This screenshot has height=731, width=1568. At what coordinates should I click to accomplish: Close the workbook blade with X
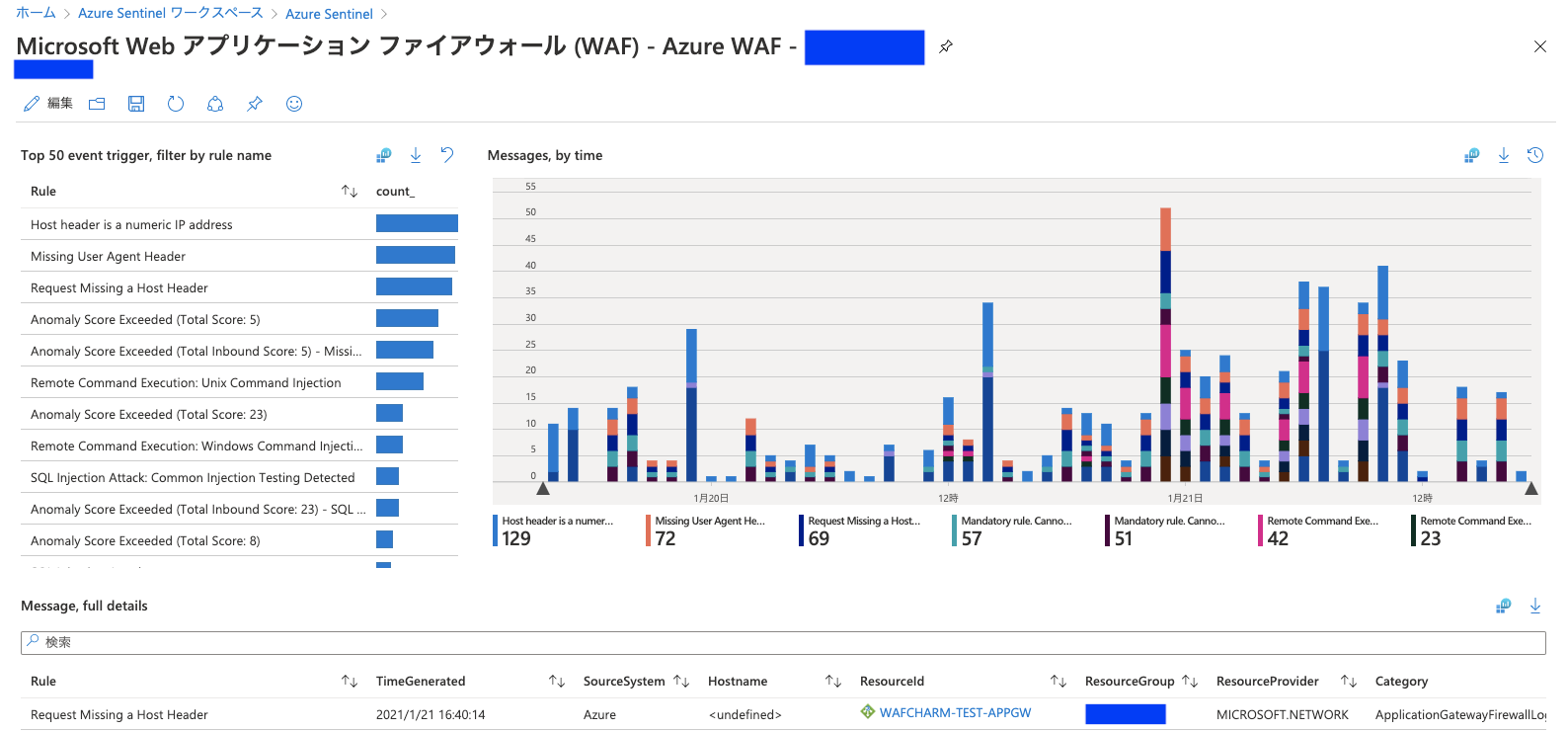pos(1540,46)
